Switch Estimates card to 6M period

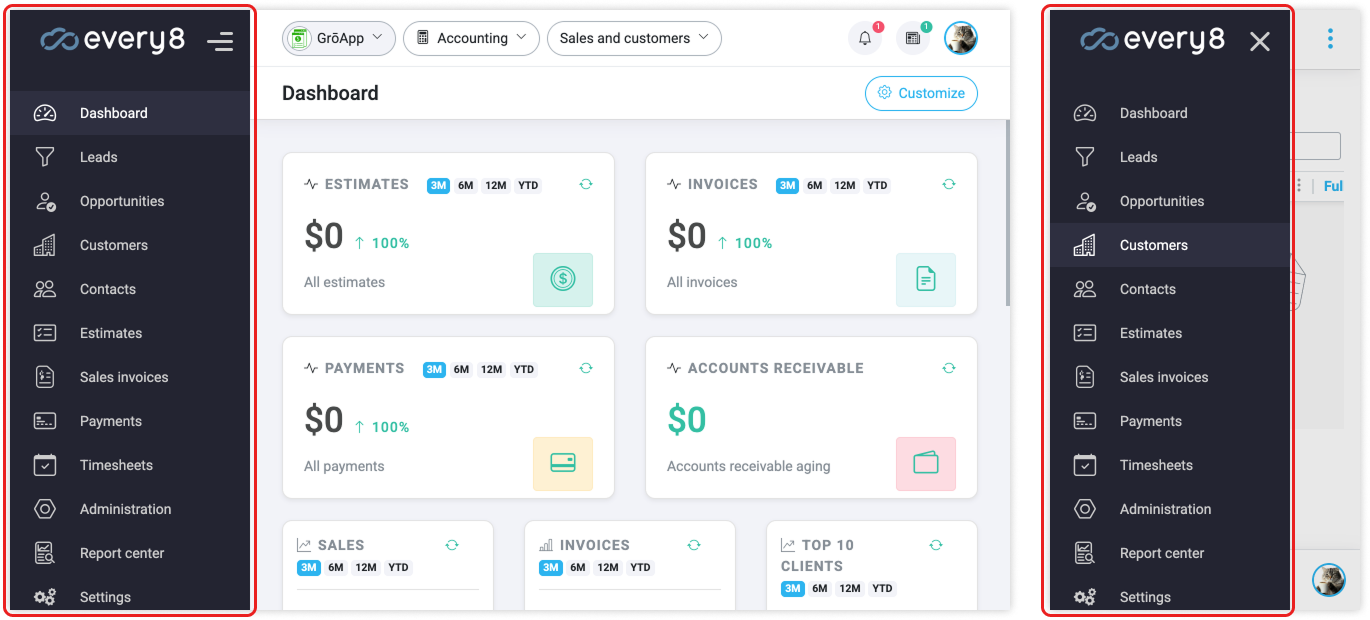(466, 186)
